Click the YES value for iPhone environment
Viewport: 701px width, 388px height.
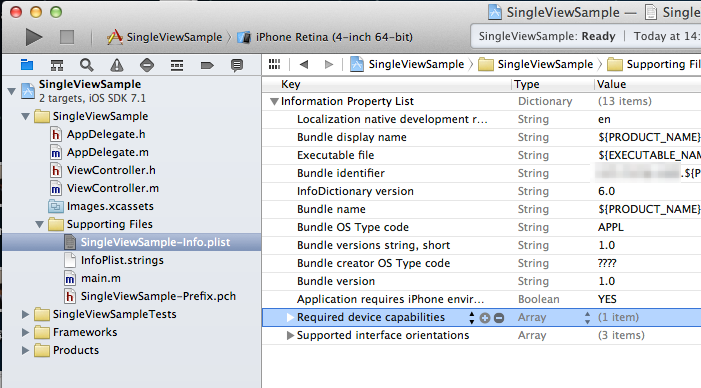click(607, 299)
